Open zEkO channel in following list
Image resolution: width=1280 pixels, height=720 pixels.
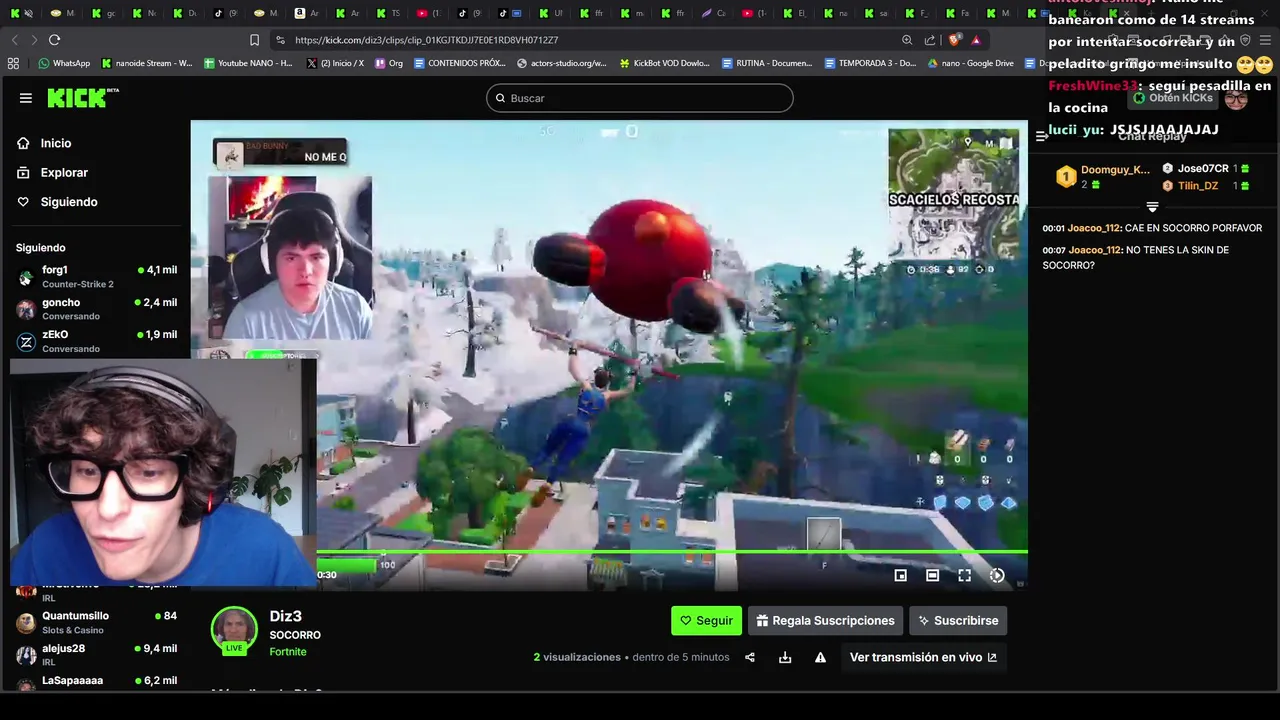[96, 341]
